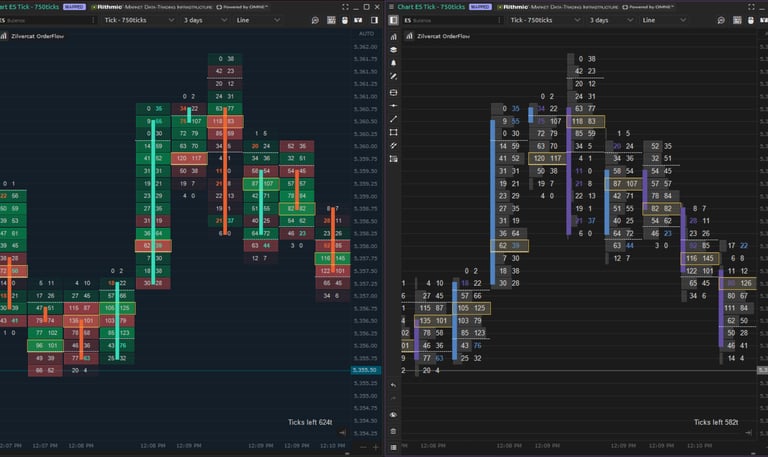
Task: Open the object list tool in right sidebar
Action: coord(393,159)
